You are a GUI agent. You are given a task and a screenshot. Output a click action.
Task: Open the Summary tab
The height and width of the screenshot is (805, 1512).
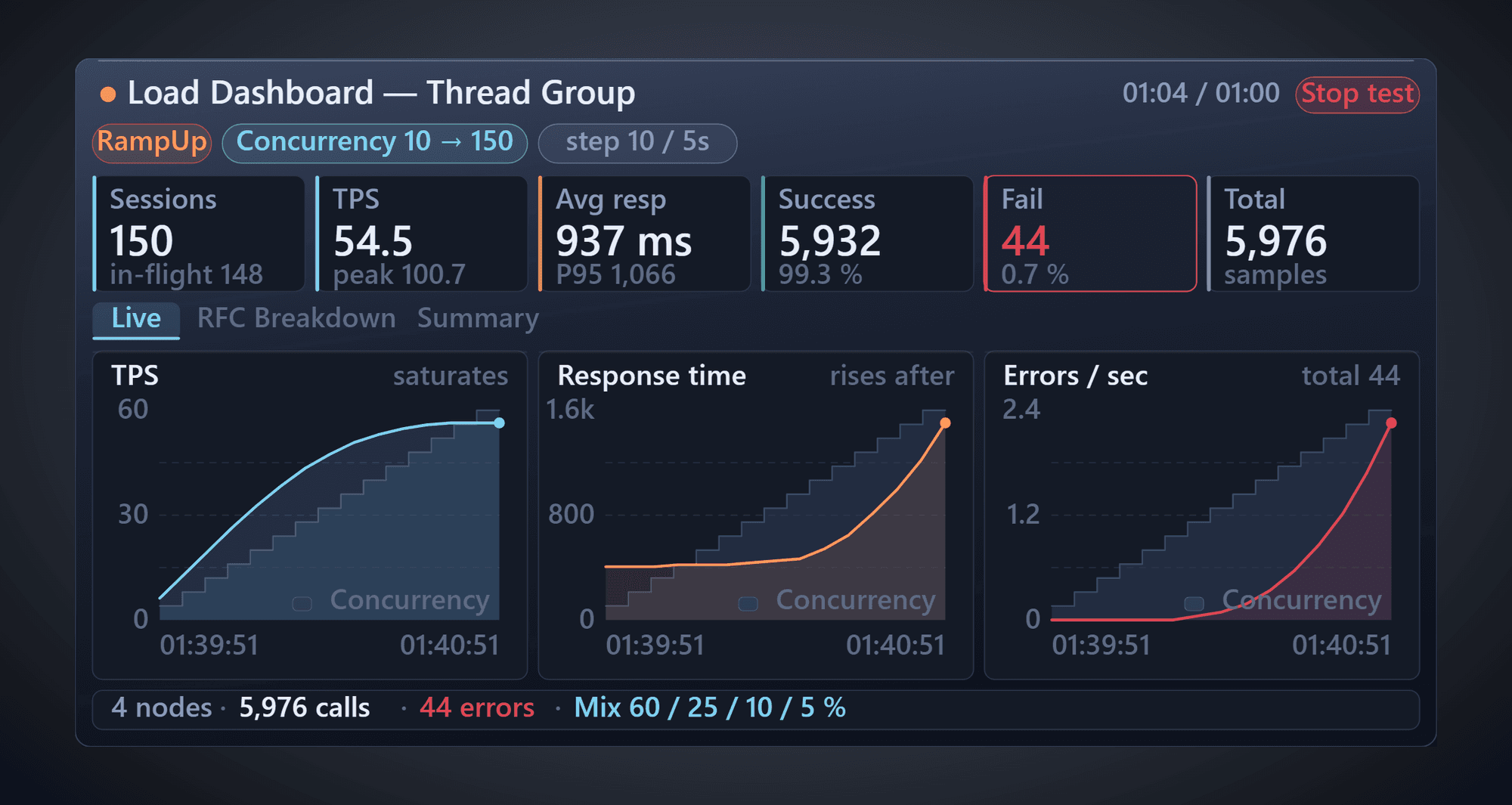coord(478,319)
